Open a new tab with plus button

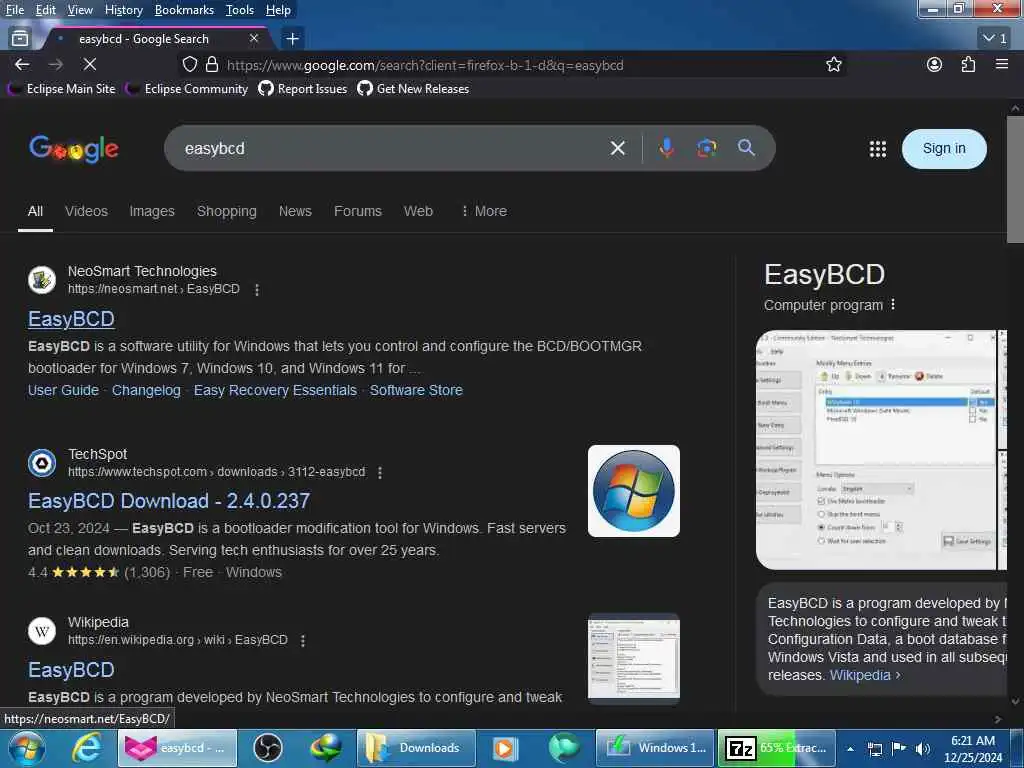(293, 39)
